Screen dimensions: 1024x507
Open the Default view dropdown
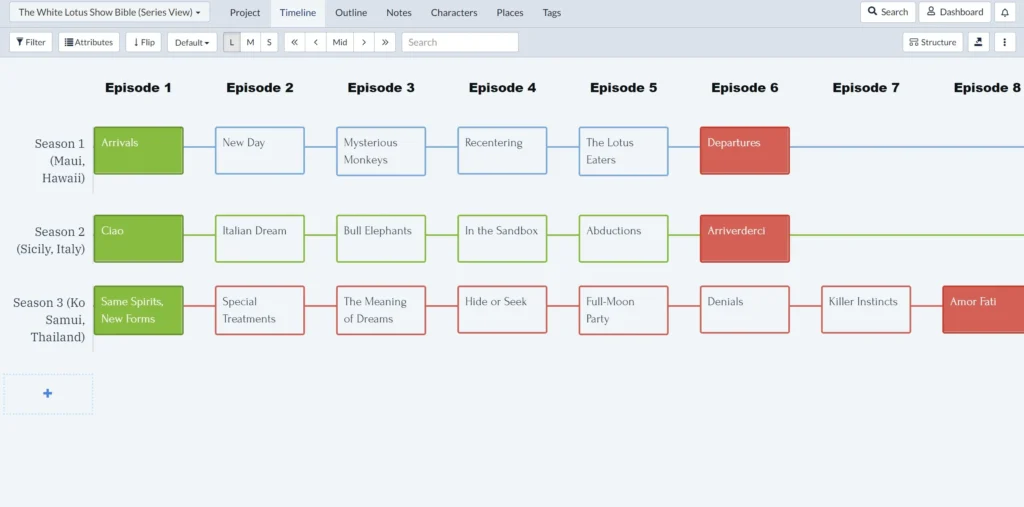click(x=192, y=42)
